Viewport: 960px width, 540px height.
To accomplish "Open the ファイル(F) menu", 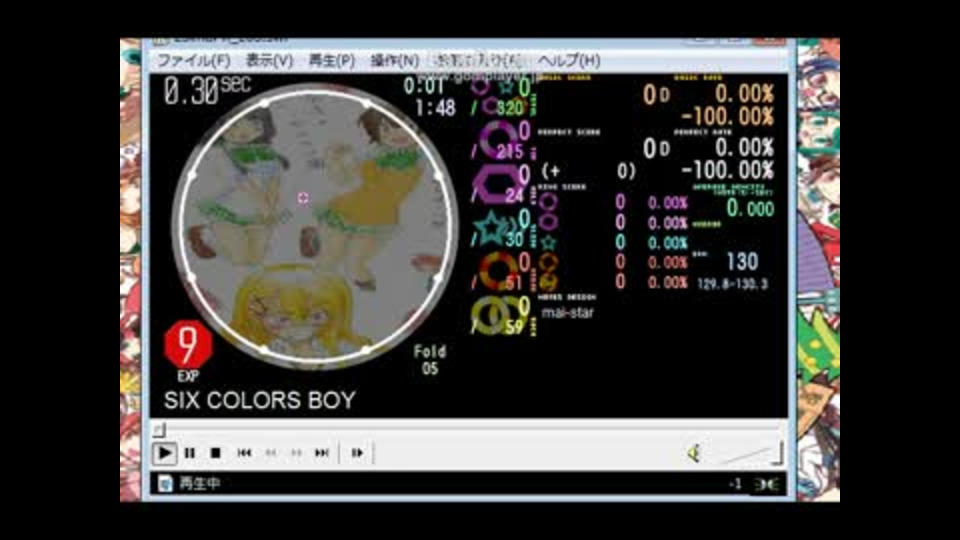I will point(193,61).
